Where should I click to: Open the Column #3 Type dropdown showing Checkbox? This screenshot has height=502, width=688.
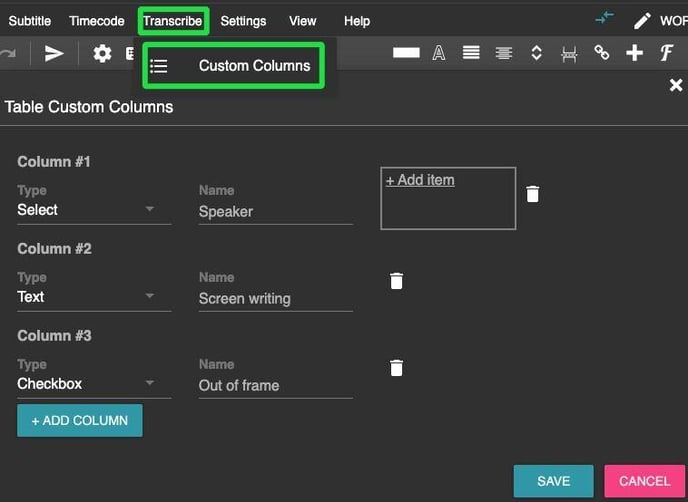(x=94, y=384)
